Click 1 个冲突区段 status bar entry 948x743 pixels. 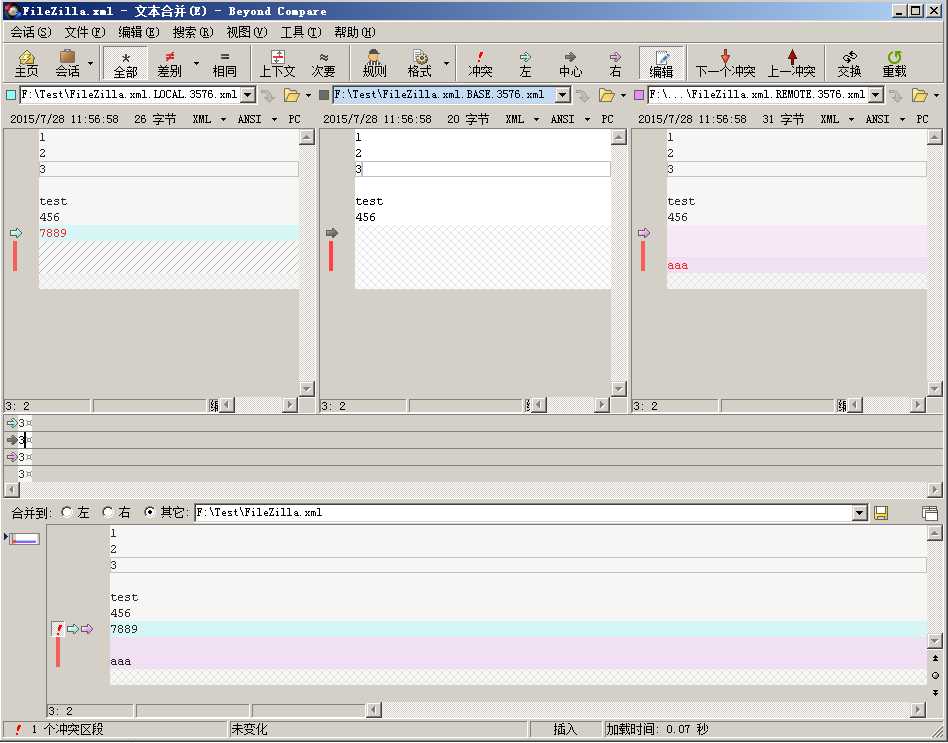click(68, 730)
